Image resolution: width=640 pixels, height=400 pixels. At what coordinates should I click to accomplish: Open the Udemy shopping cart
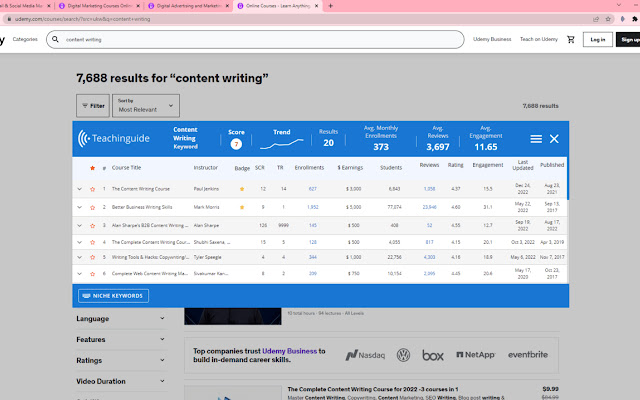point(571,39)
